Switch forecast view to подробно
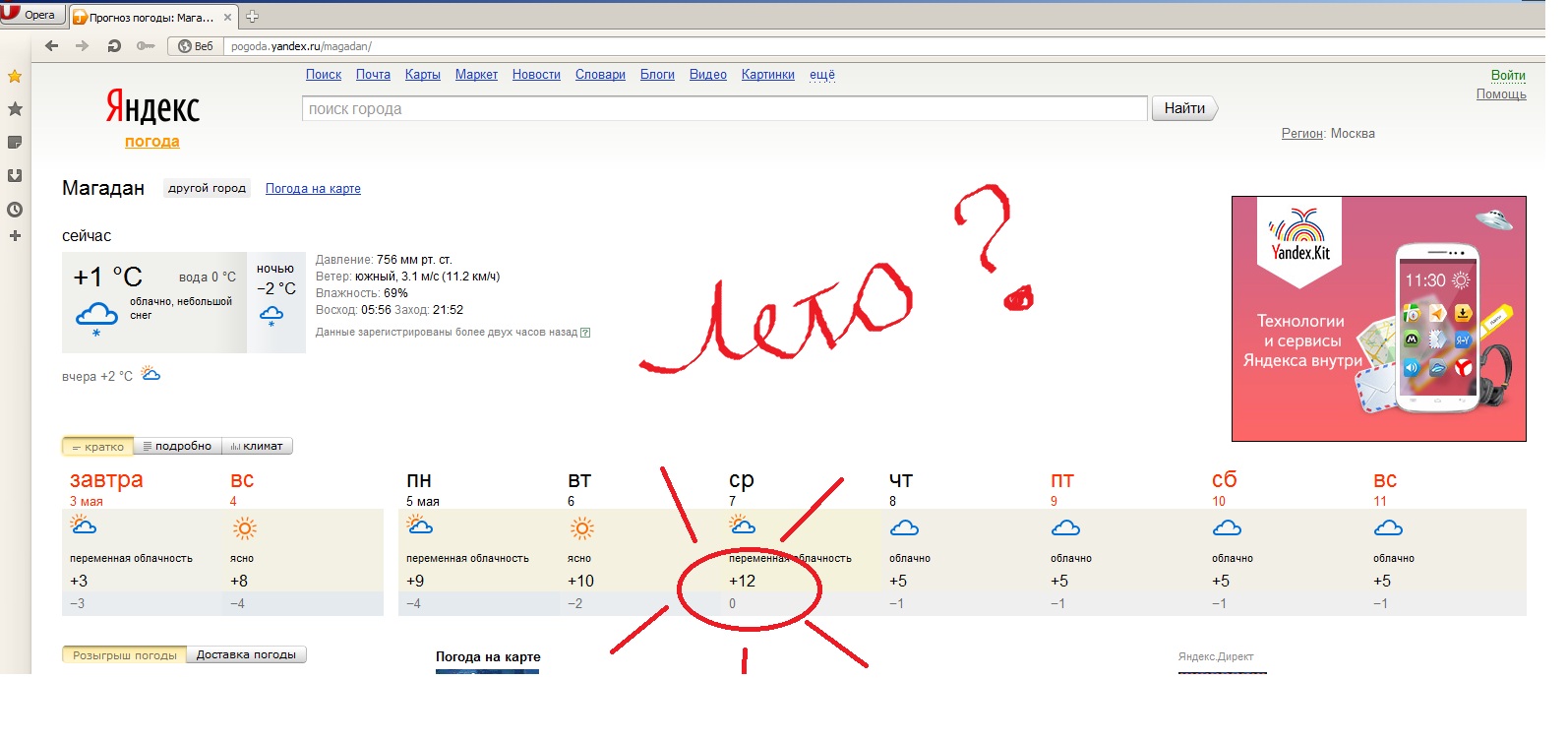This screenshot has width=1568, height=741. point(178,447)
